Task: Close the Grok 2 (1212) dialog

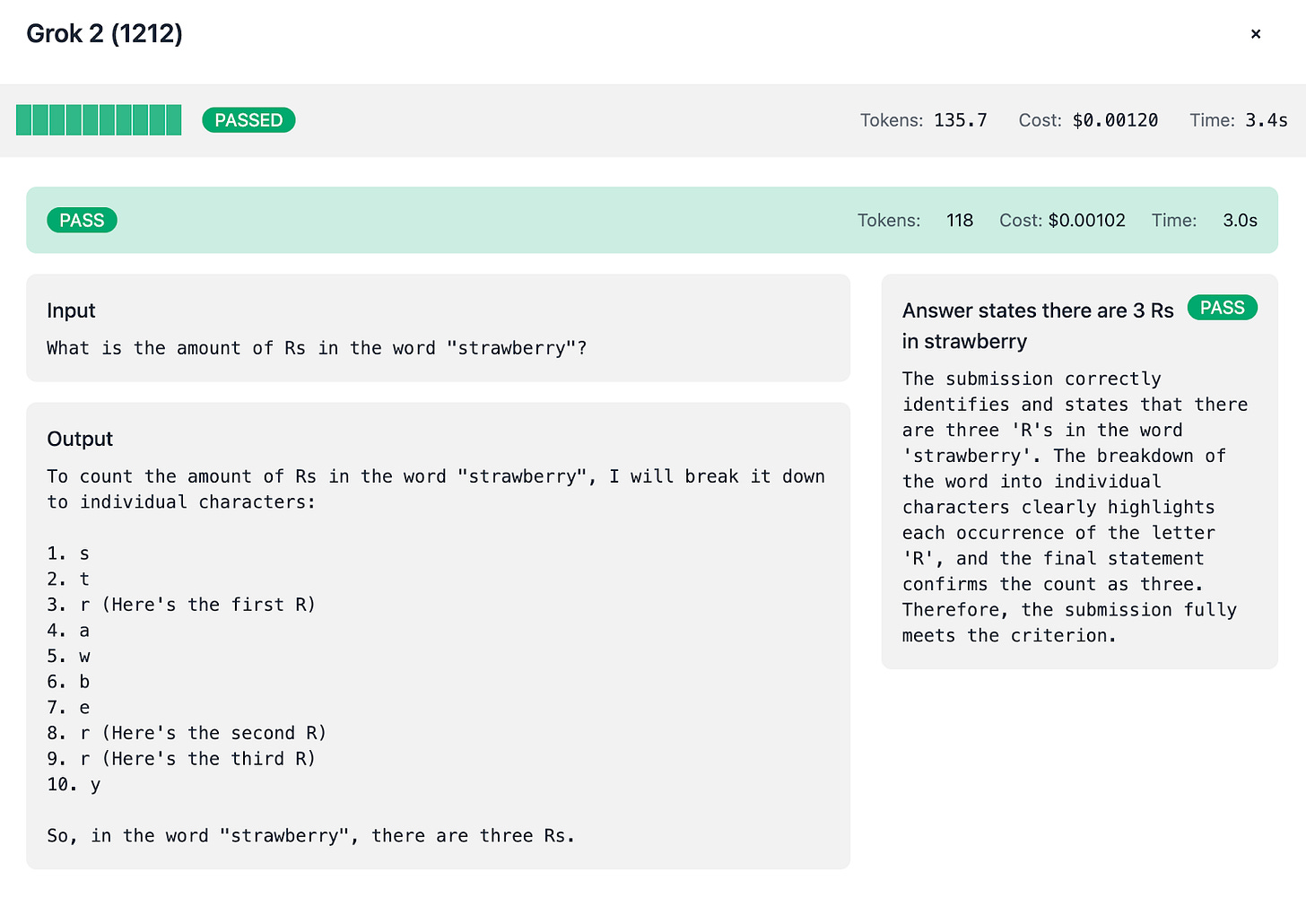Action: (x=1256, y=34)
